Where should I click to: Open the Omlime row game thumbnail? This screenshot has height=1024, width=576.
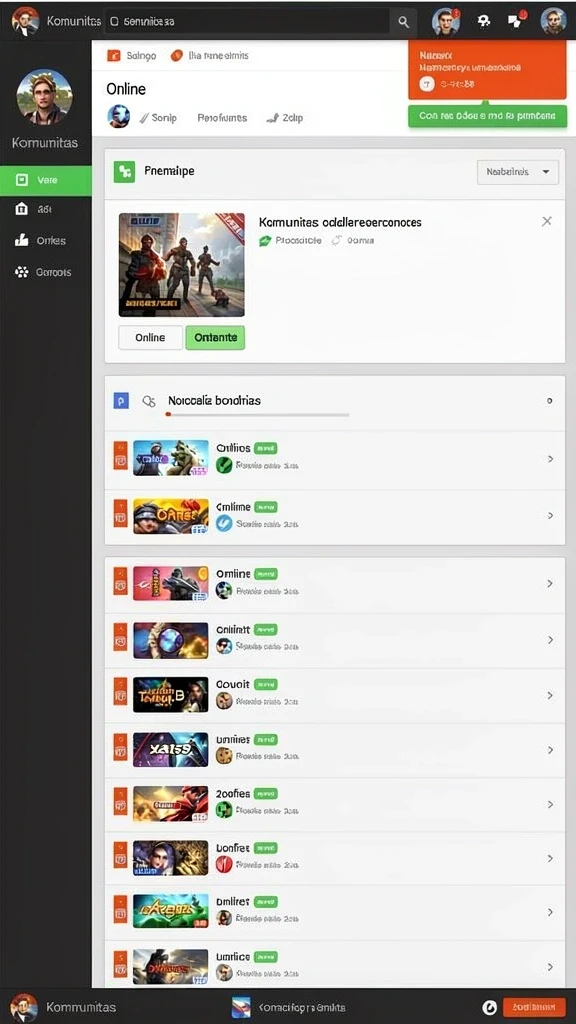click(x=170, y=516)
